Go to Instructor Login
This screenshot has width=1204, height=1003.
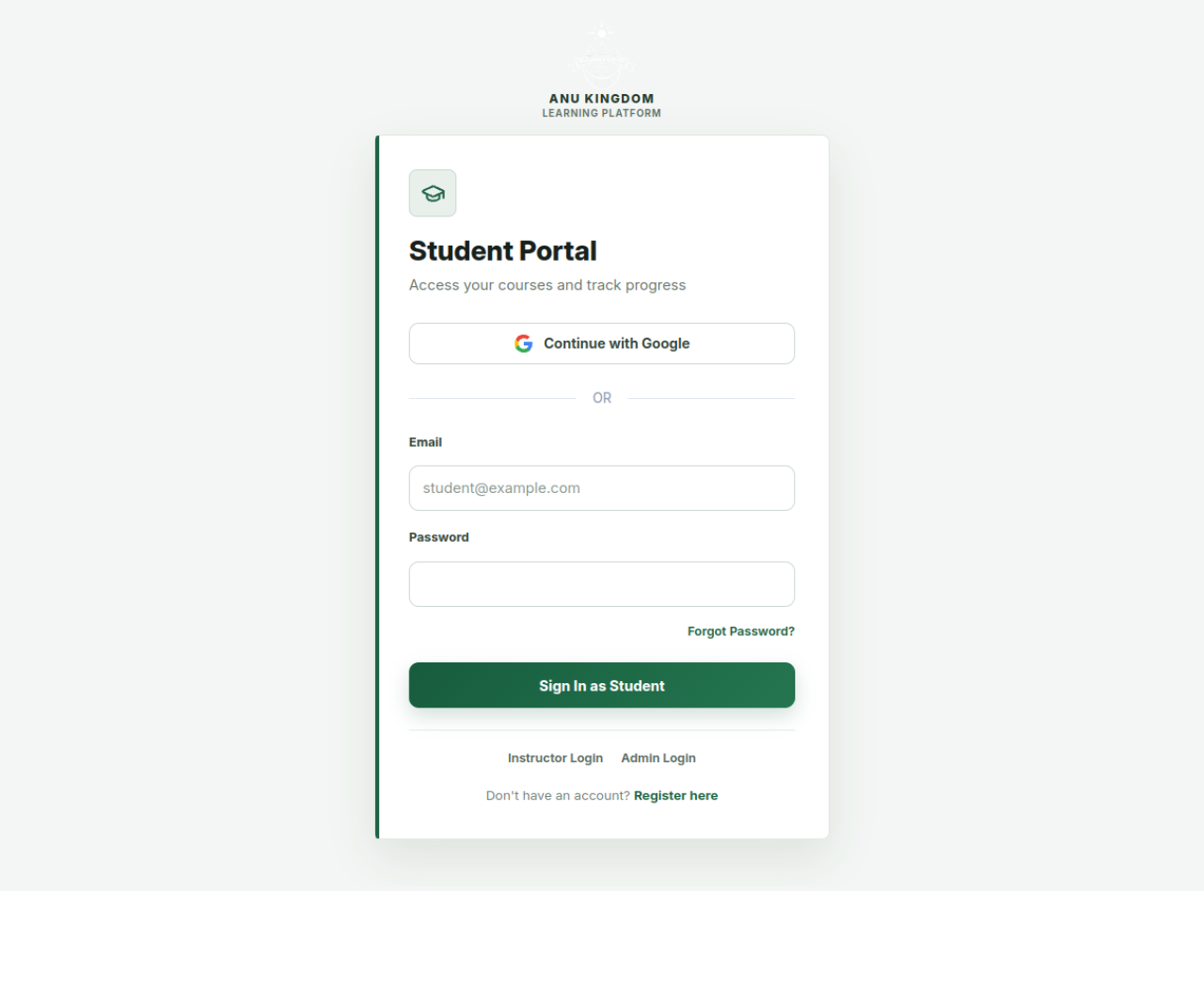click(x=555, y=758)
